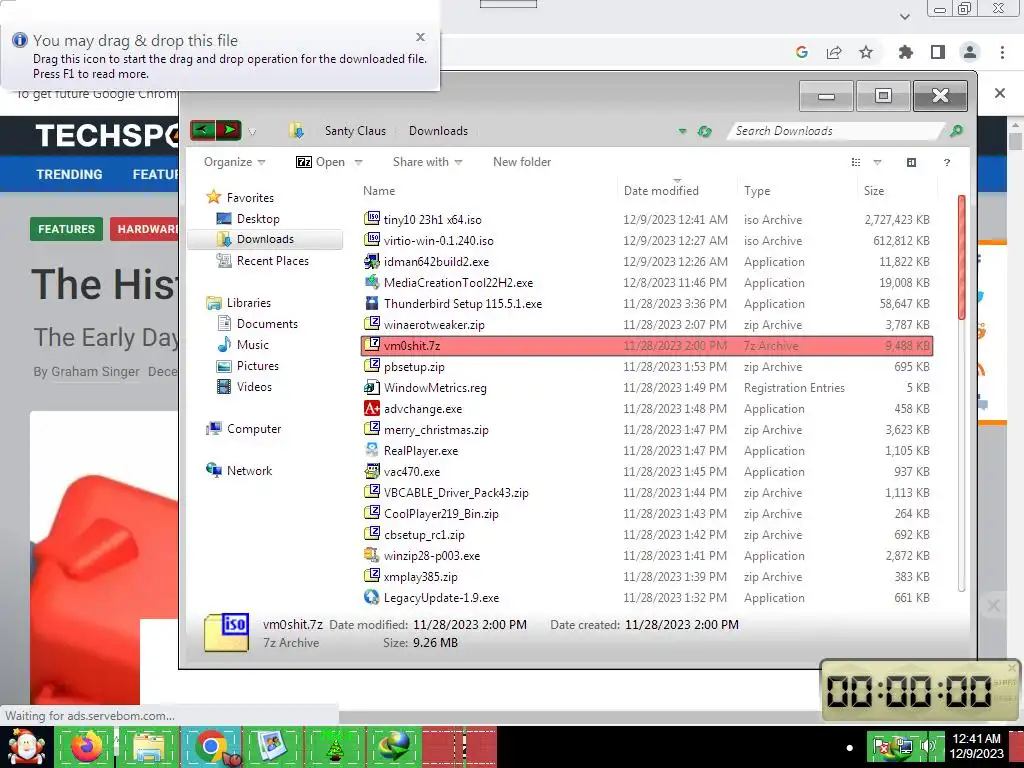The width and height of the screenshot is (1024, 768).
Task: Select the winzip28-p003.exe file icon
Action: click(372, 555)
